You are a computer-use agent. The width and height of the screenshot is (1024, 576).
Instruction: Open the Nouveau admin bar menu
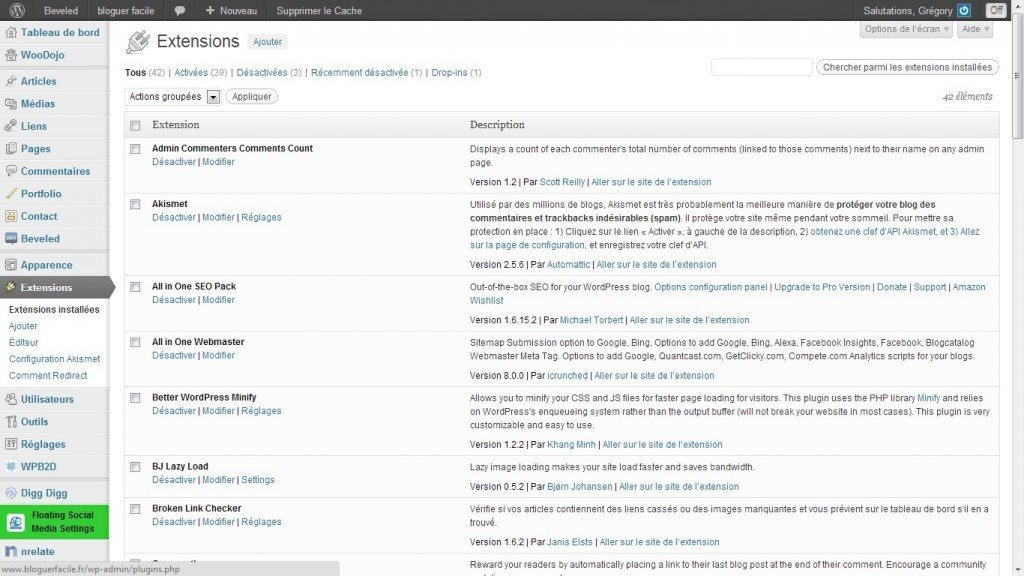coord(231,10)
